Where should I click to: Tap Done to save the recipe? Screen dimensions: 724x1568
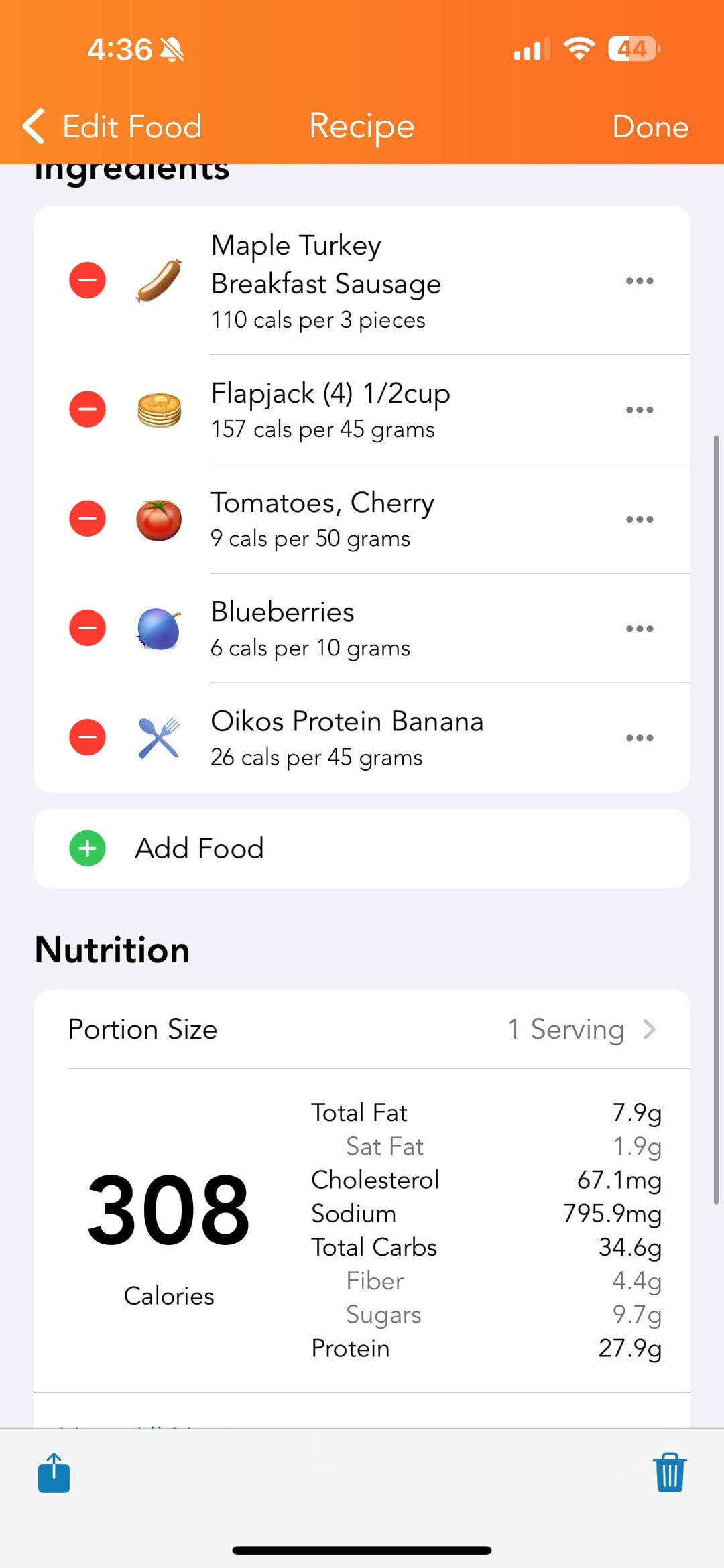tap(650, 126)
